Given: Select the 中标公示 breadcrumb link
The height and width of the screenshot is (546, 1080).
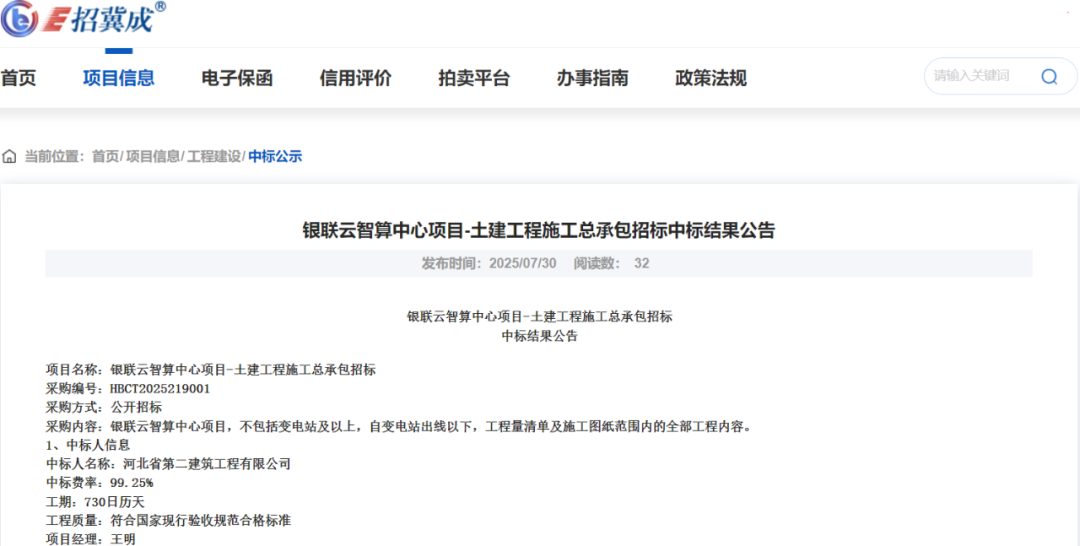Looking at the screenshot, I should click(x=275, y=156).
